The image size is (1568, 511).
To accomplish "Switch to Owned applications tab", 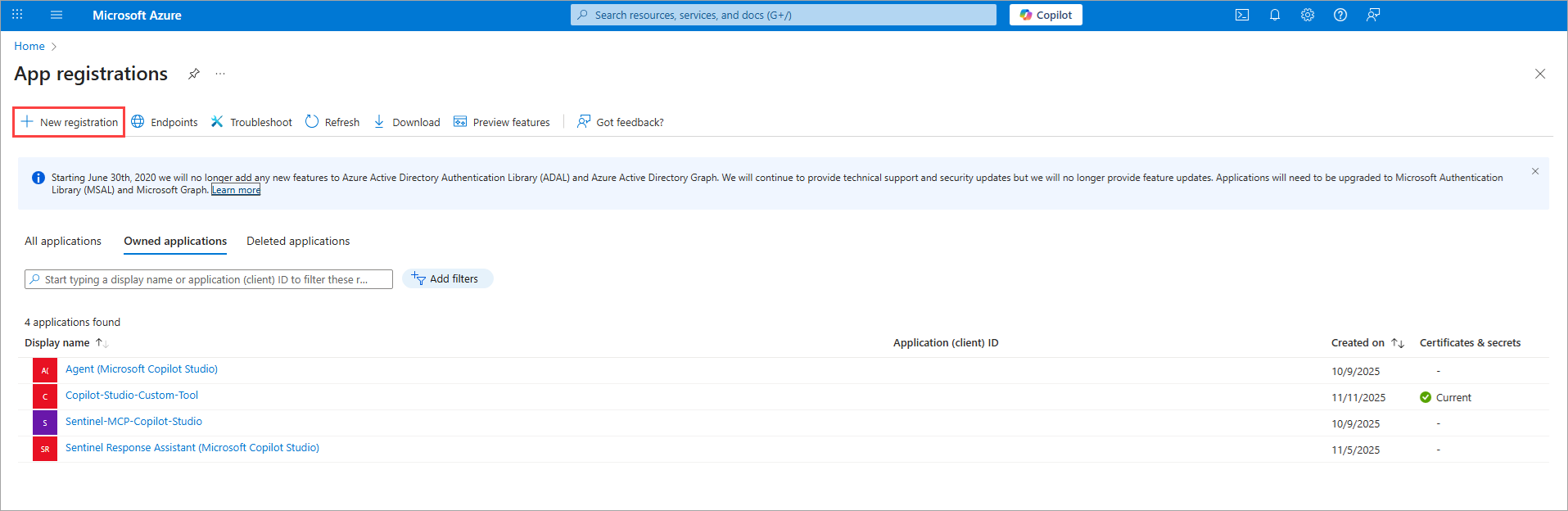I will (x=175, y=241).
